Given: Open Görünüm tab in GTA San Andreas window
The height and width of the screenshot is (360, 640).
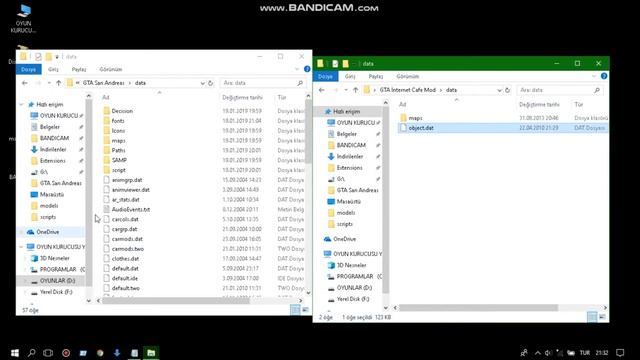Looking at the screenshot, I should pos(111,69).
